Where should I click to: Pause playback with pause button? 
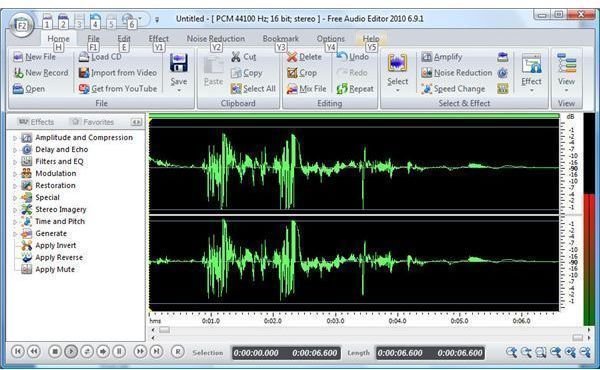119,351
